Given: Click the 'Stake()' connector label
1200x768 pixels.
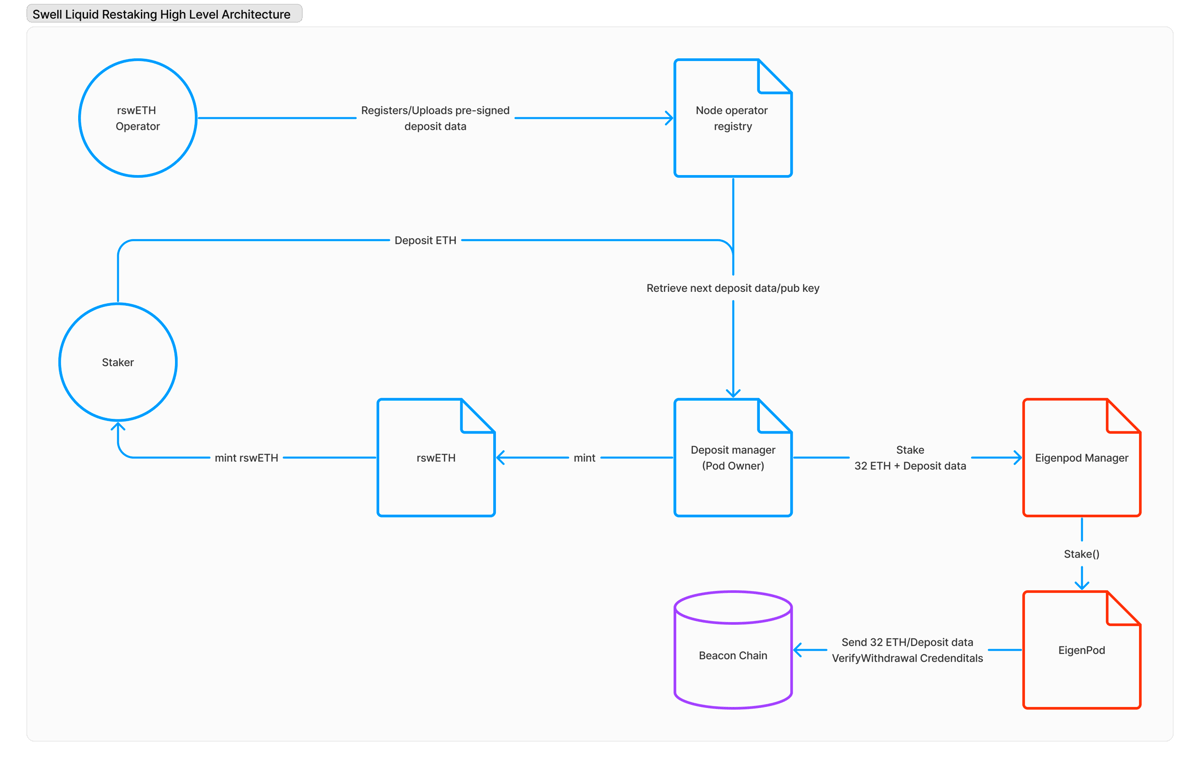Looking at the screenshot, I should coord(1082,554).
